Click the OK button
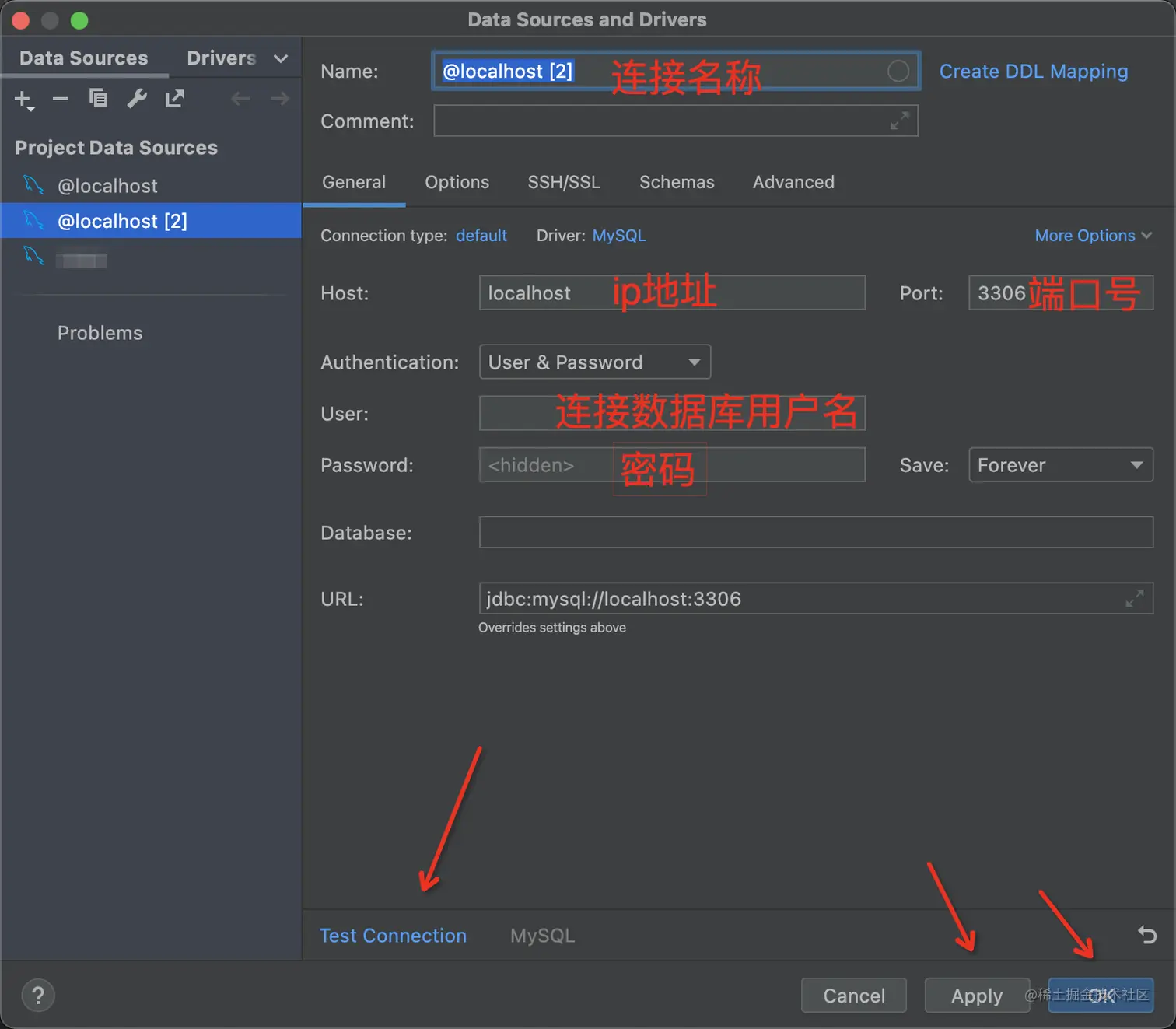Image resolution: width=1176 pixels, height=1029 pixels. (x=1101, y=996)
